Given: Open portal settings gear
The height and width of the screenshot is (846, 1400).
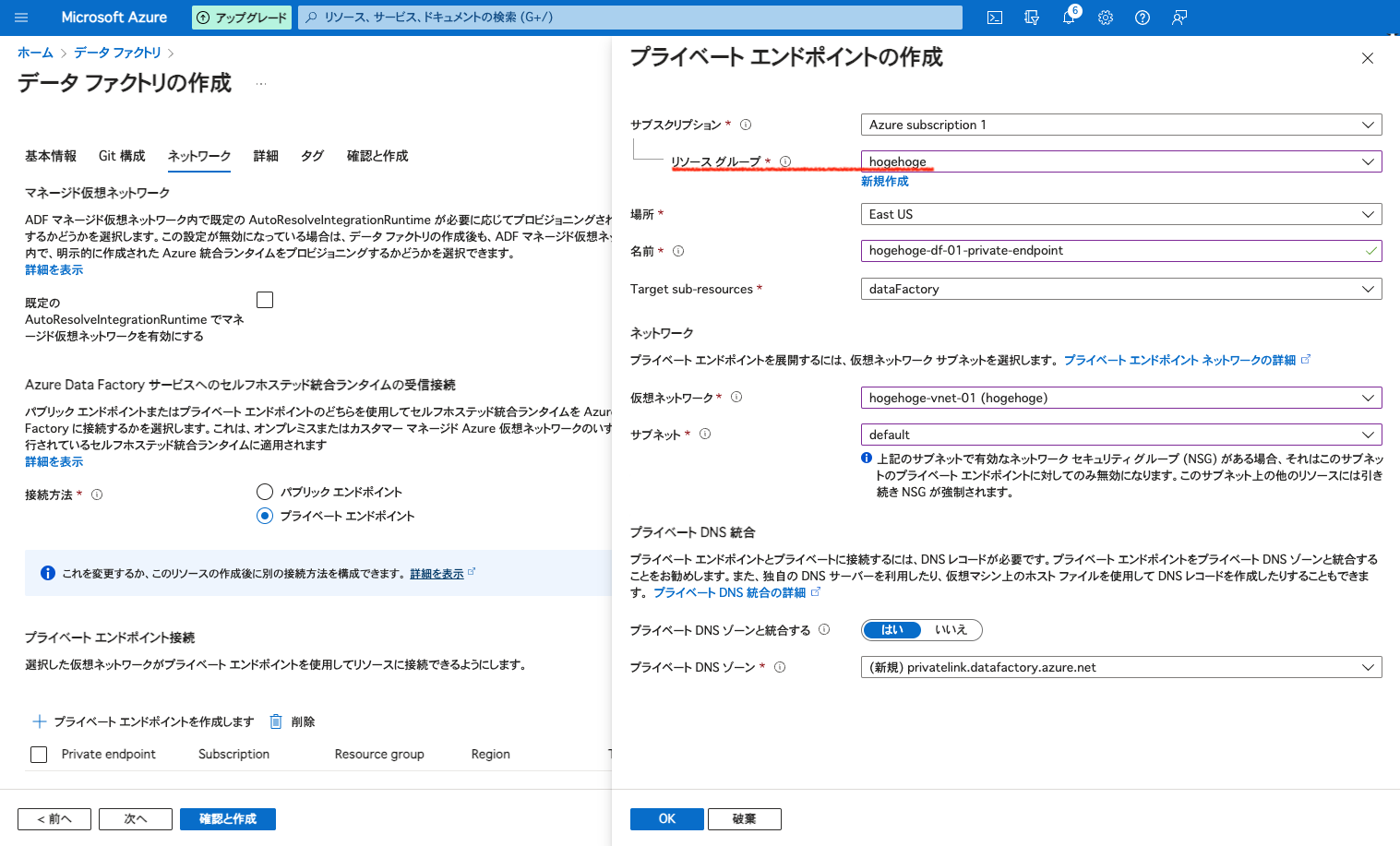Looking at the screenshot, I should pyautogui.click(x=1106, y=18).
